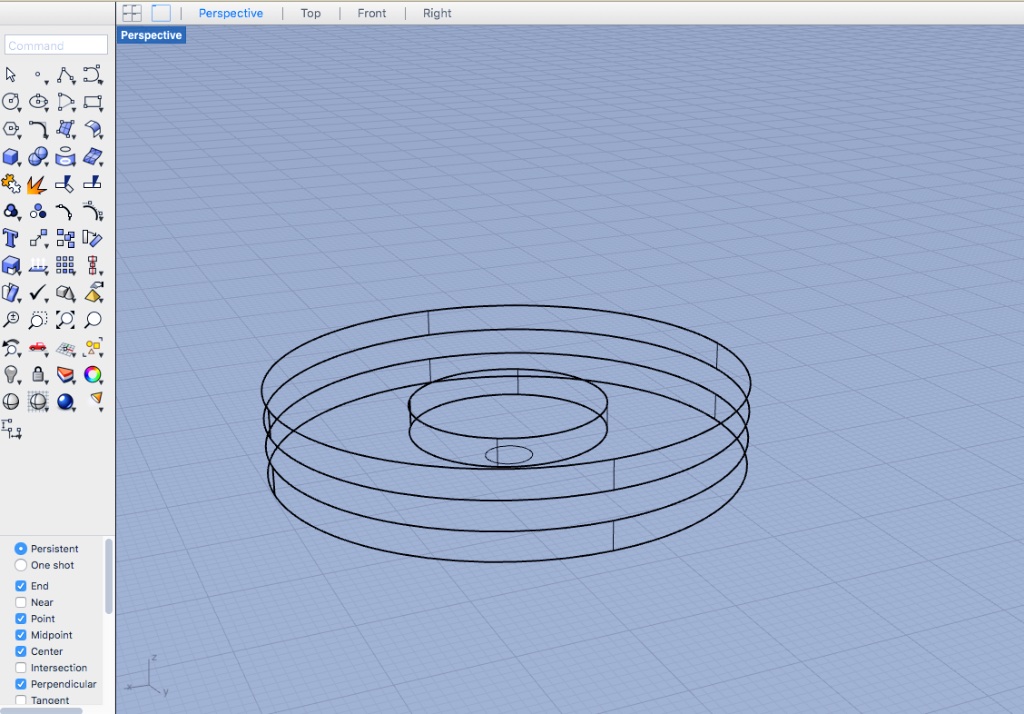This screenshot has width=1024, height=714.
Task: Click the horizontal scrollbar under the osnap list
Action: click(x=41, y=711)
